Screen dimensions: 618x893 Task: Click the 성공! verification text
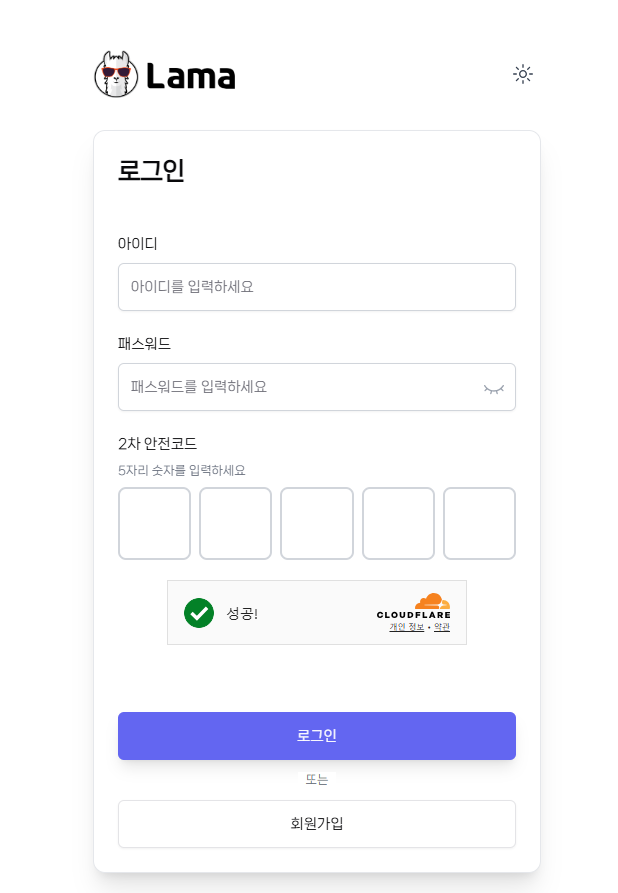click(x=242, y=613)
